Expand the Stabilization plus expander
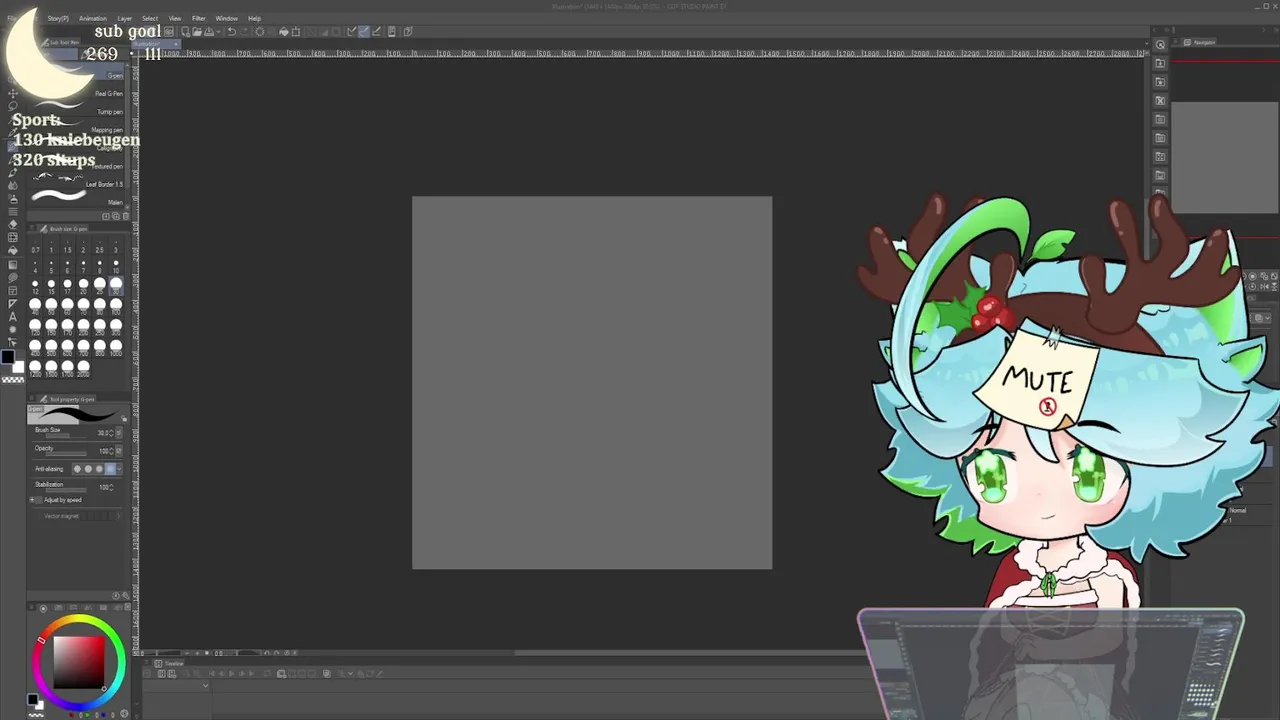 32,499
